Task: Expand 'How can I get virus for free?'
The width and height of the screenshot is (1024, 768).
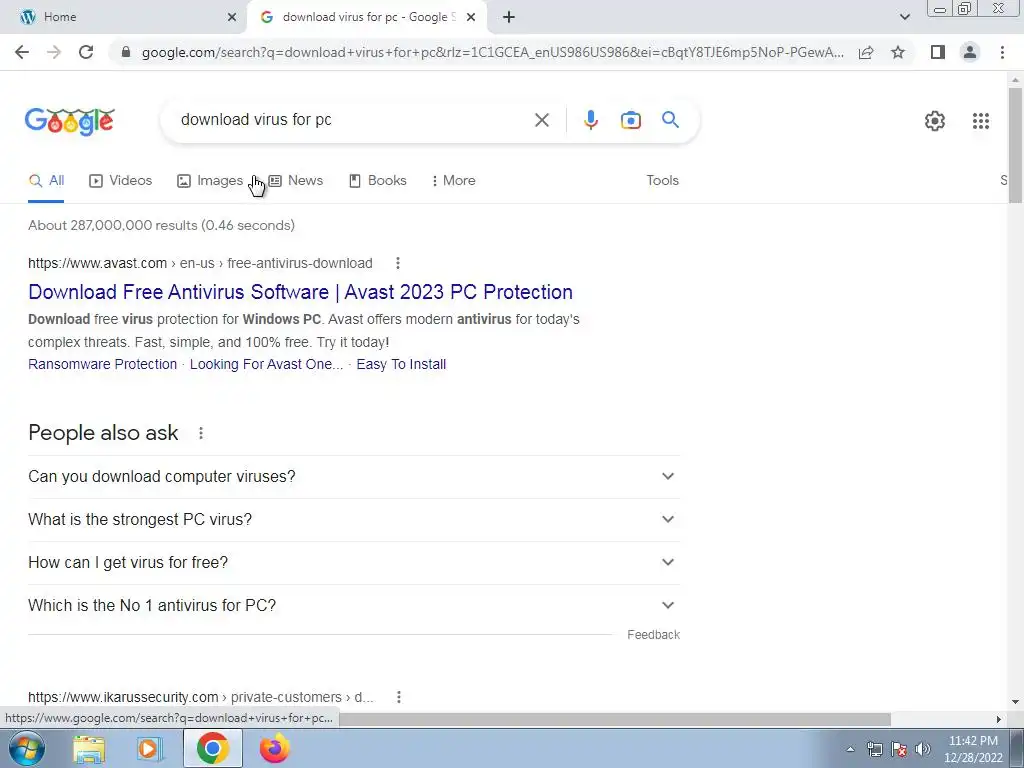Action: pos(354,562)
